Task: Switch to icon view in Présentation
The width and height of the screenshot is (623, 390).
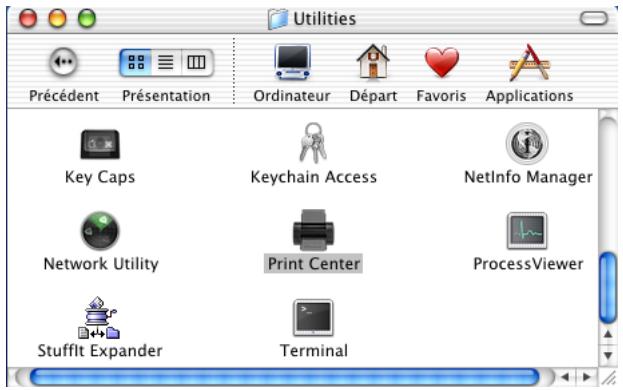Action: click(x=135, y=62)
